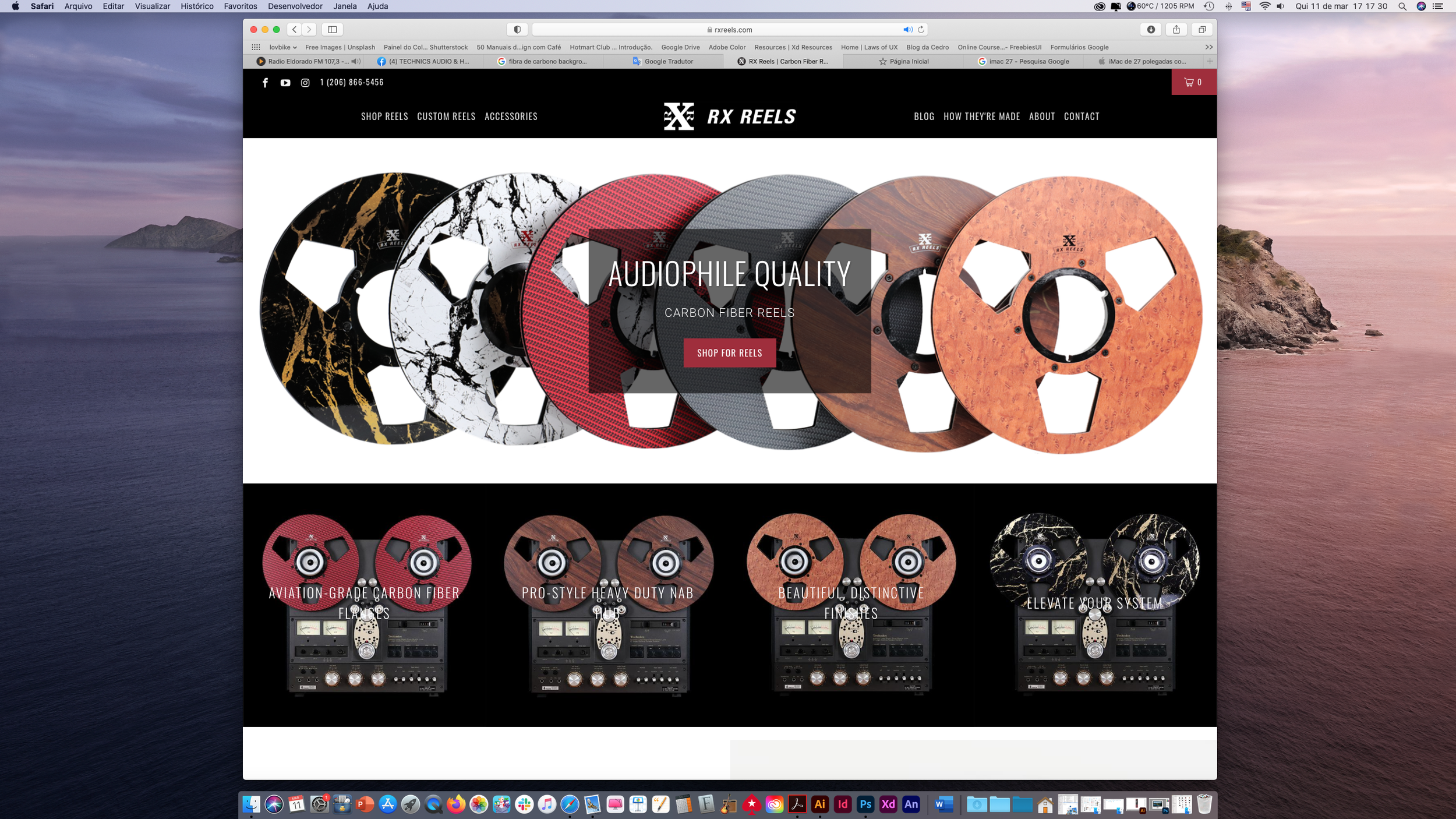Launch Adobe Photoshop from the Dock
1456x819 pixels.
(x=865, y=804)
